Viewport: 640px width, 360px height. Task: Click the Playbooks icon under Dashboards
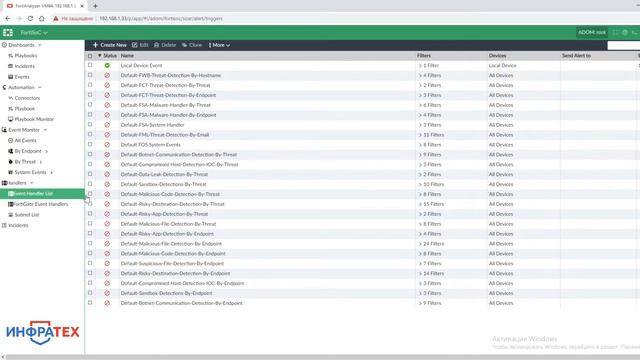[x=11, y=56]
